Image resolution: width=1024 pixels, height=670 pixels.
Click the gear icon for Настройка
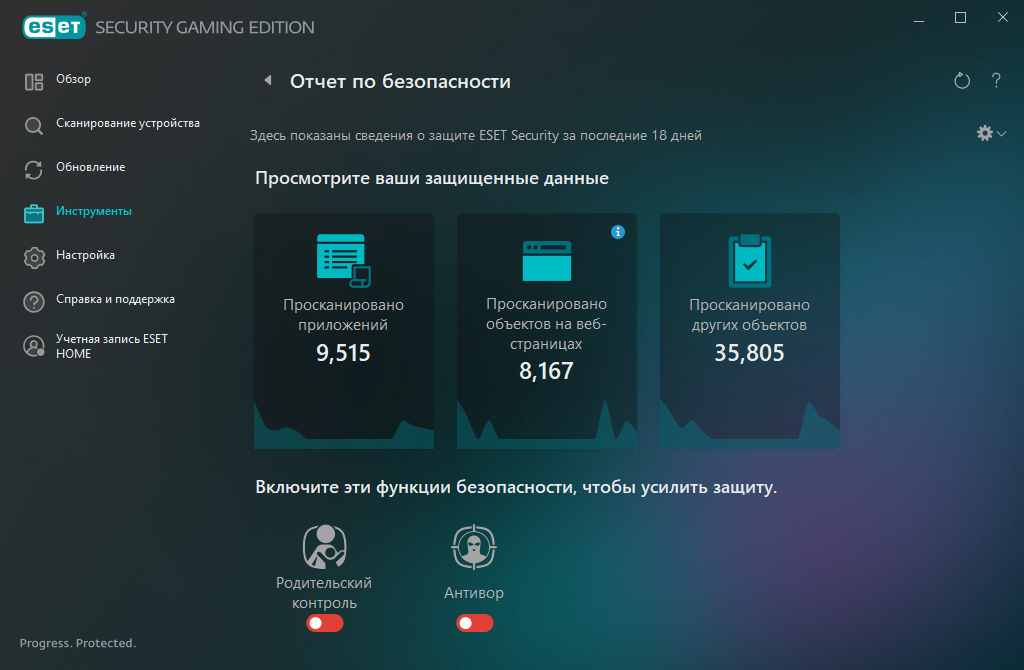pyautogui.click(x=34, y=258)
